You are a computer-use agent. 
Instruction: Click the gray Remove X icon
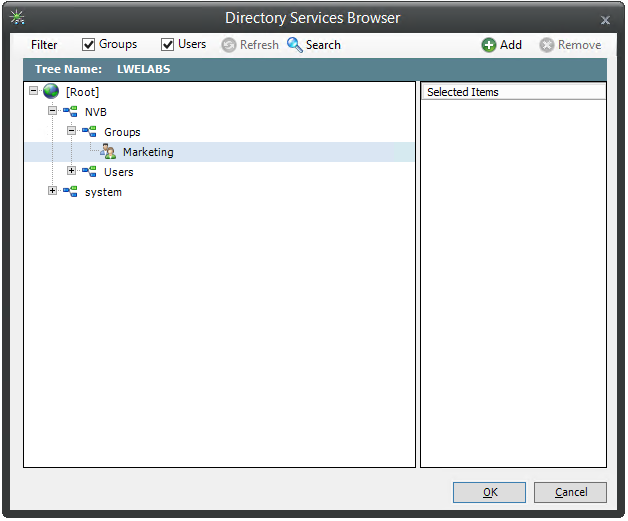pos(547,45)
